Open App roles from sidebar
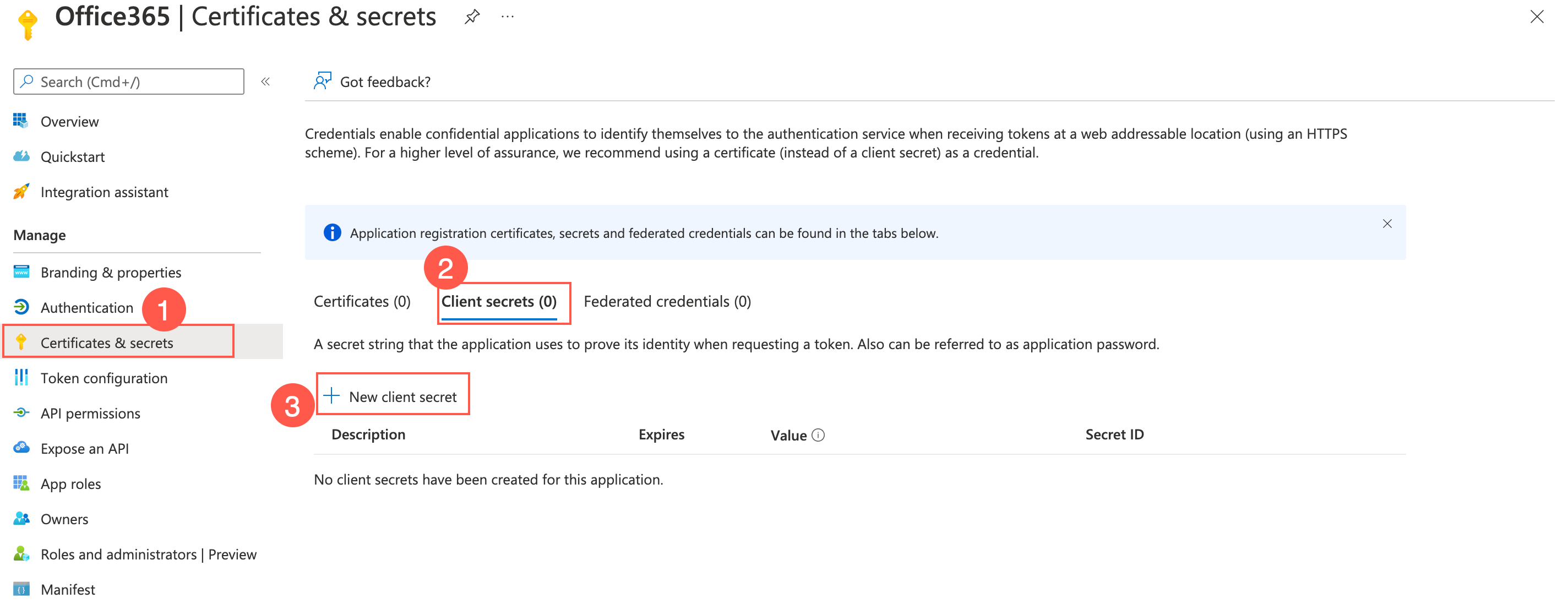This screenshot has width=1568, height=609. (70, 484)
